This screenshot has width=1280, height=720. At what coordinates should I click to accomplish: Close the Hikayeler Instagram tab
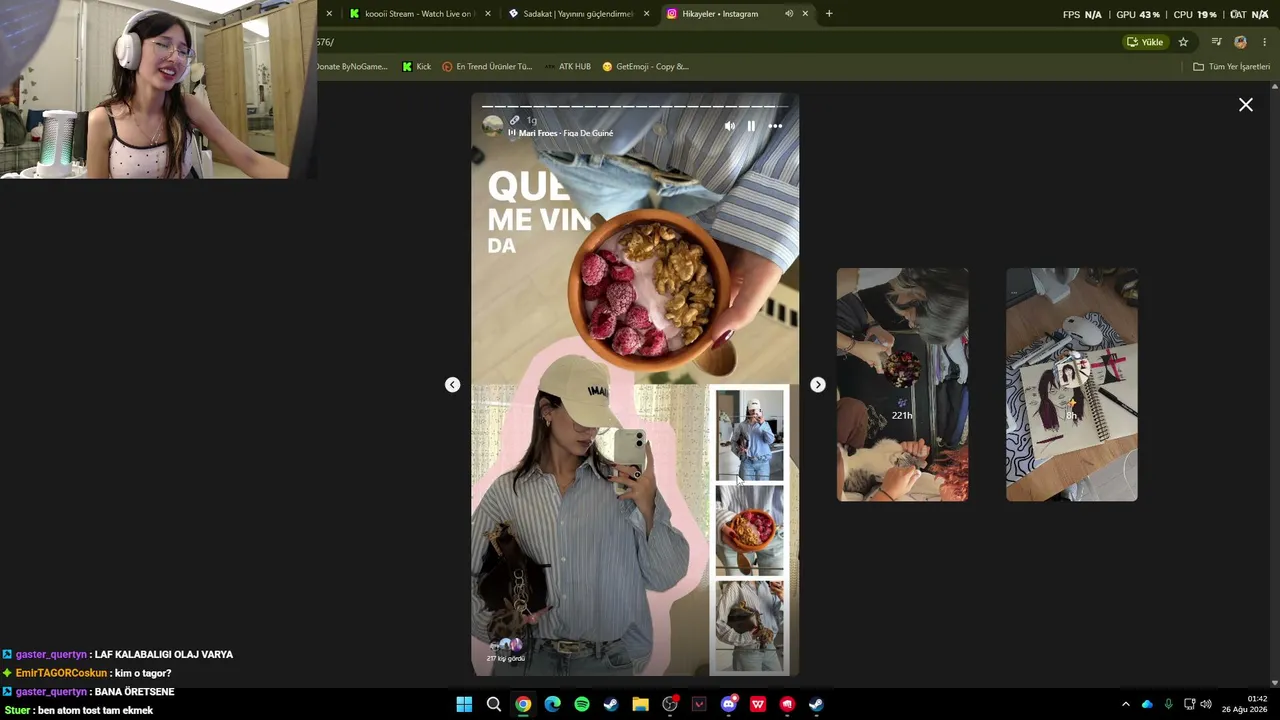(x=805, y=14)
